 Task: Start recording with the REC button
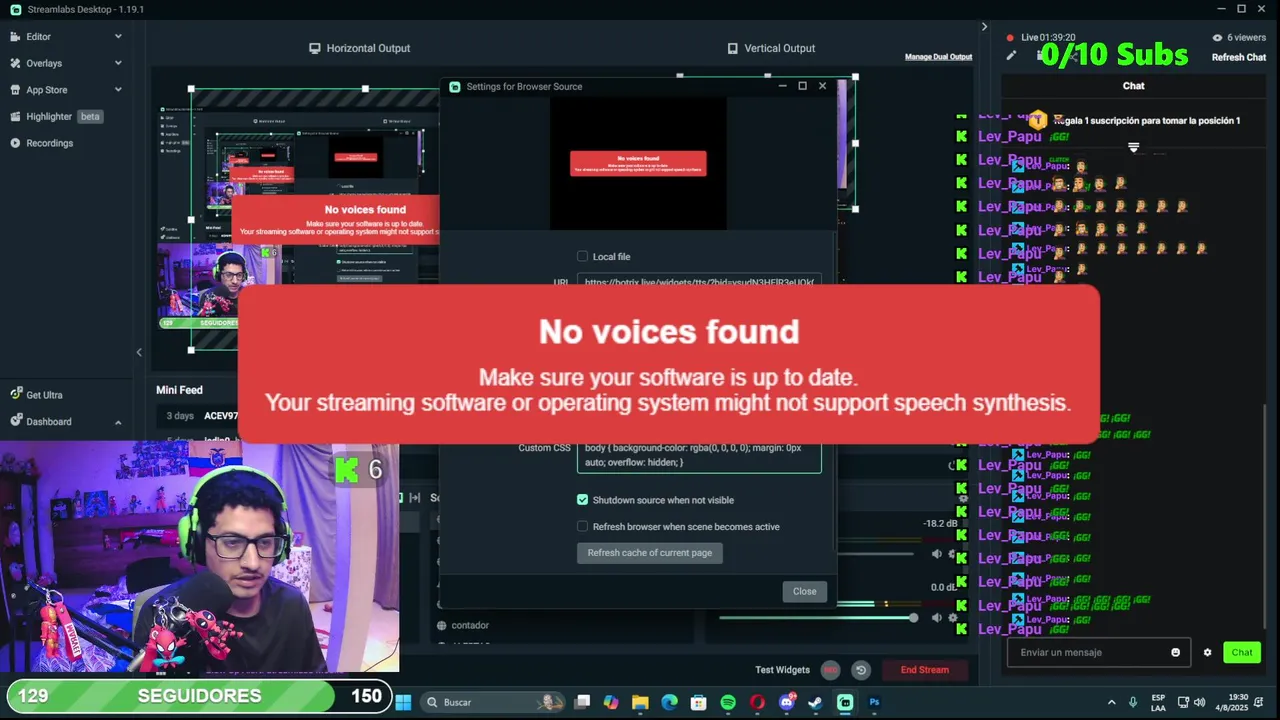[830, 670]
